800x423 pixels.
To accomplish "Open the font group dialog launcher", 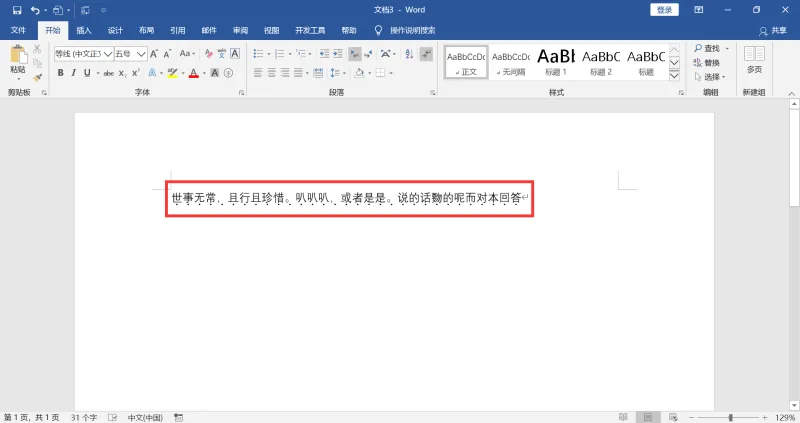I will (241, 92).
